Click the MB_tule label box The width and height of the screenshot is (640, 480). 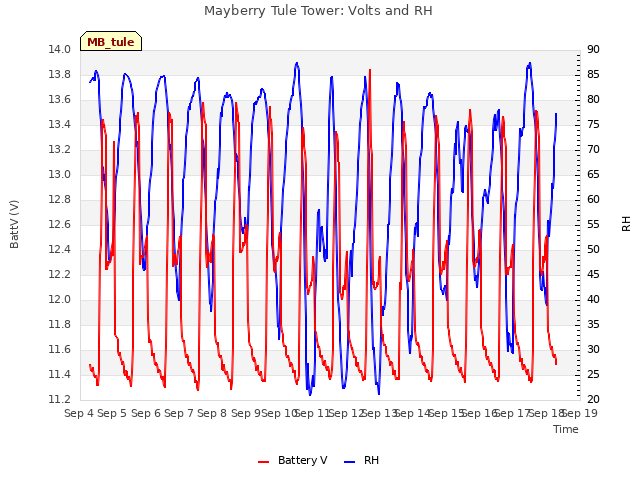(x=111, y=41)
